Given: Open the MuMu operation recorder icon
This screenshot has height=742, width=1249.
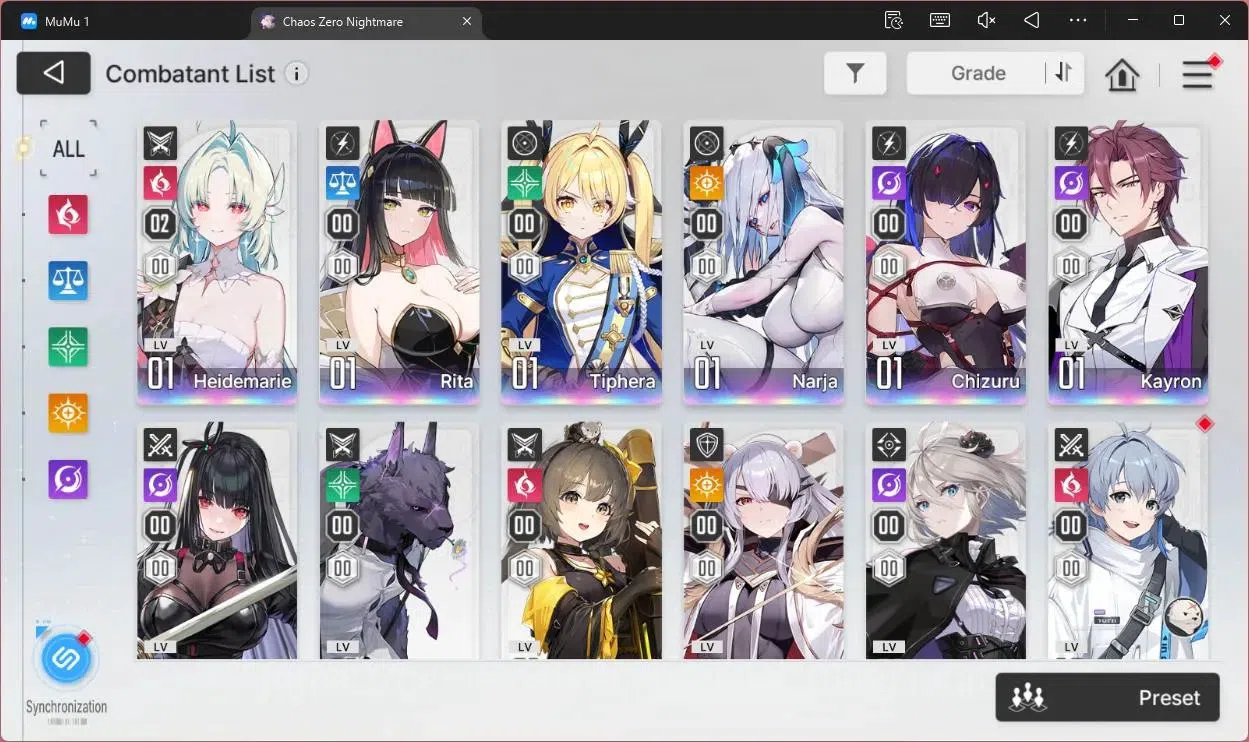Looking at the screenshot, I should click(894, 20).
